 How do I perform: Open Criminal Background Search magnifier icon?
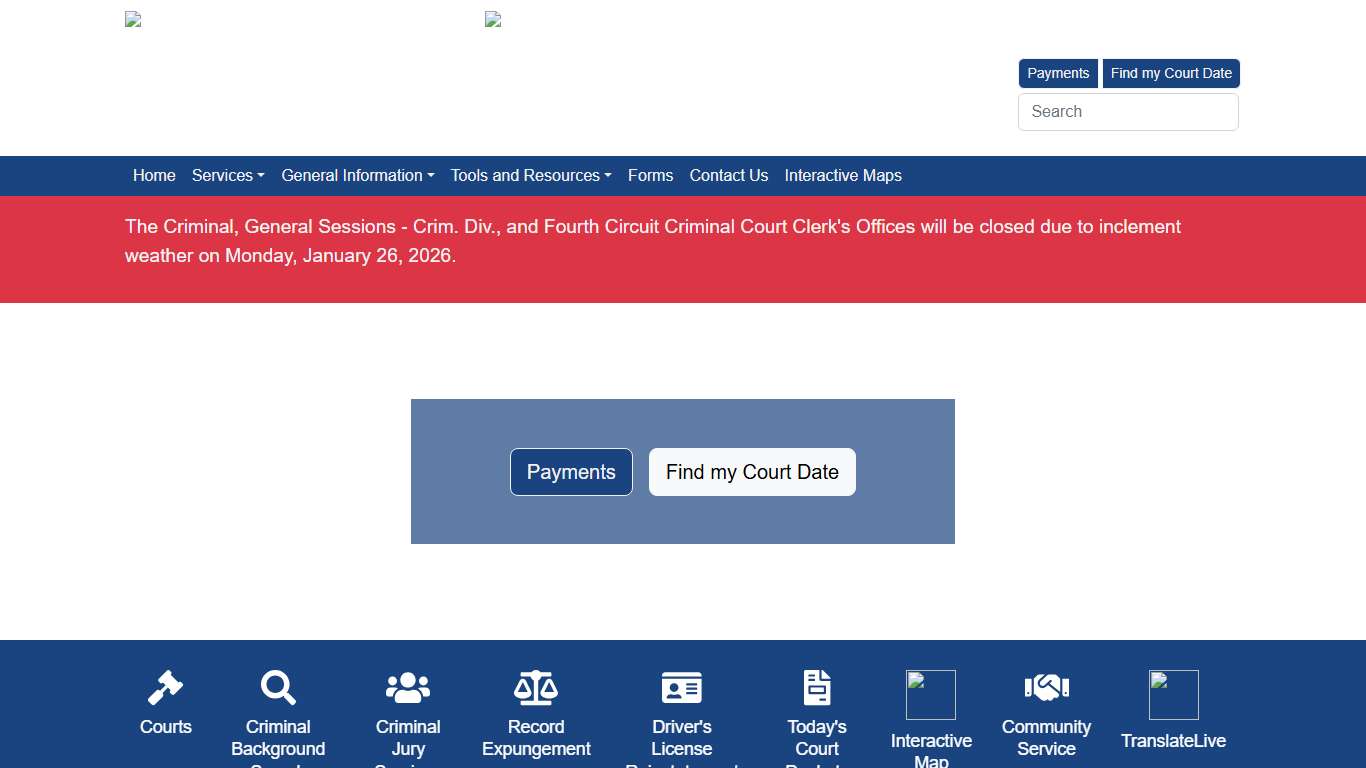click(278, 688)
